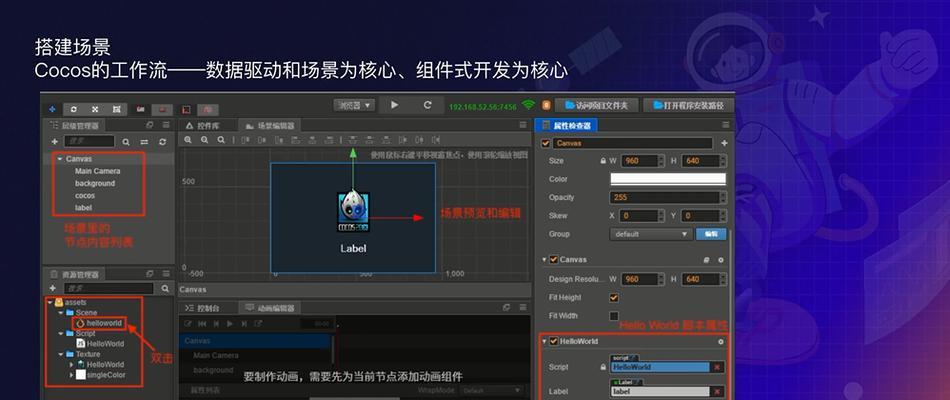Switch to the 属性检查器 tab
950x400 pixels.
(x=566, y=125)
